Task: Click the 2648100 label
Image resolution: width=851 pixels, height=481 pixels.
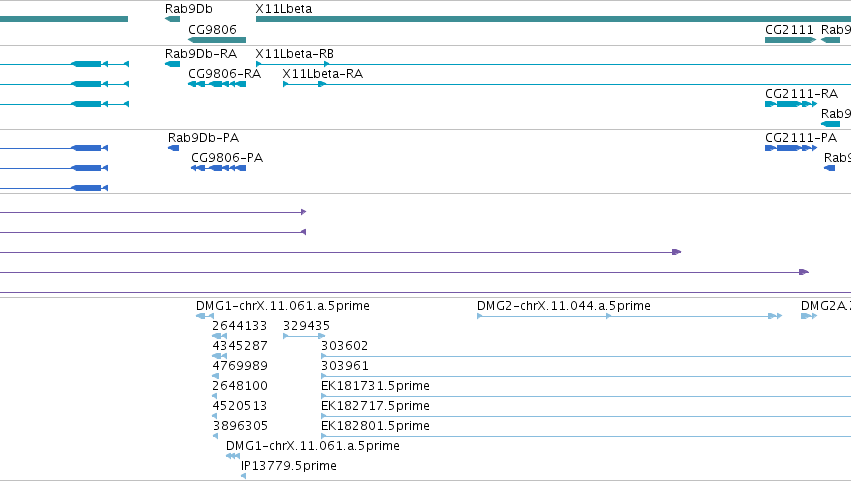Action: 239,385
